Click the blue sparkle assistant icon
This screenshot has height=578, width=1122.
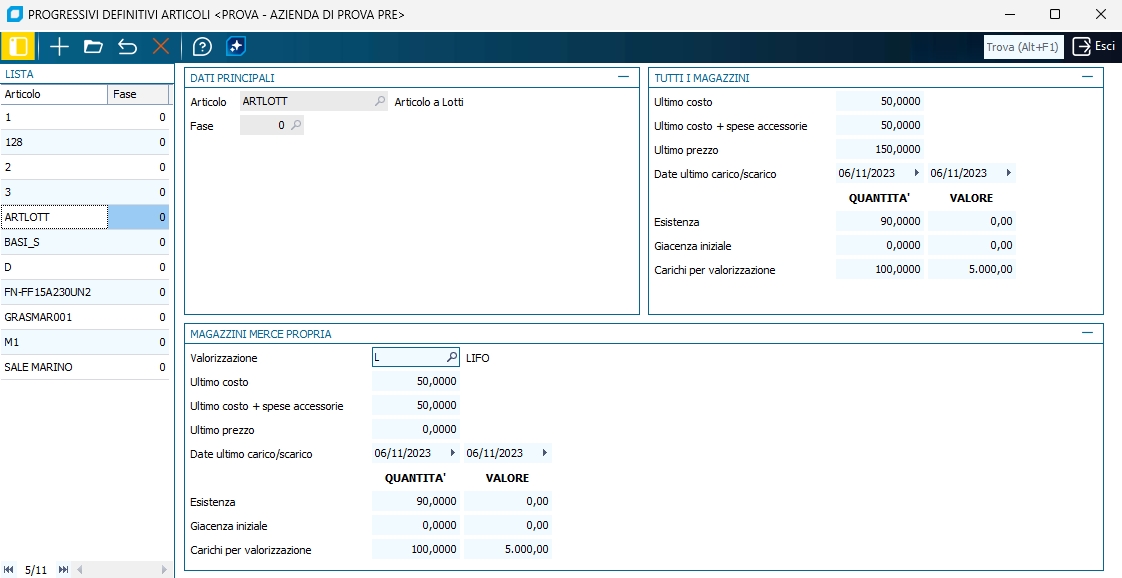point(236,47)
